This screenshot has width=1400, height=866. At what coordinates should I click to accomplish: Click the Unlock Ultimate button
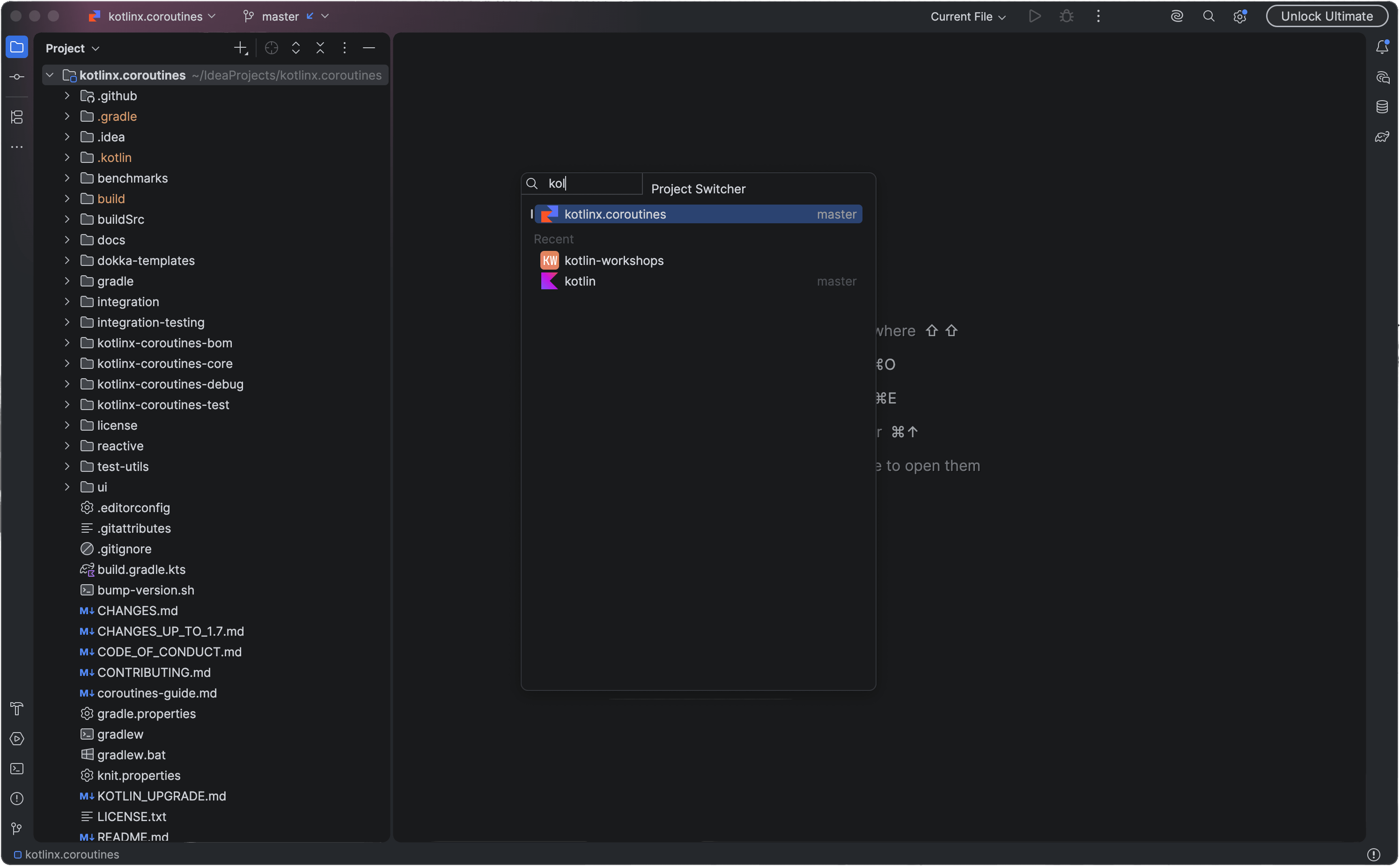(1326, 16)
